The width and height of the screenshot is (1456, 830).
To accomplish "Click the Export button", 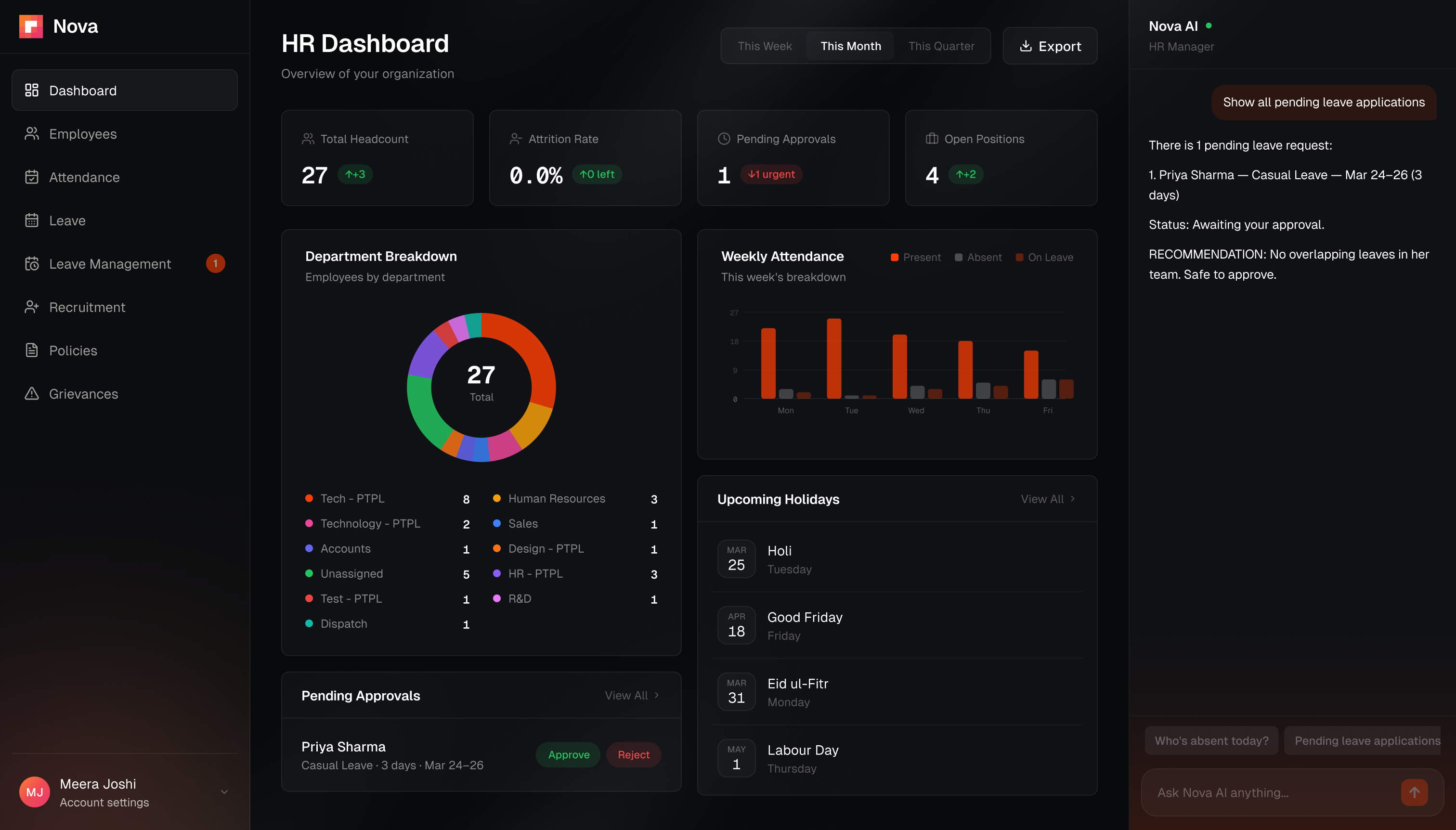I will pyautogui.click(x=1050, y=46).
